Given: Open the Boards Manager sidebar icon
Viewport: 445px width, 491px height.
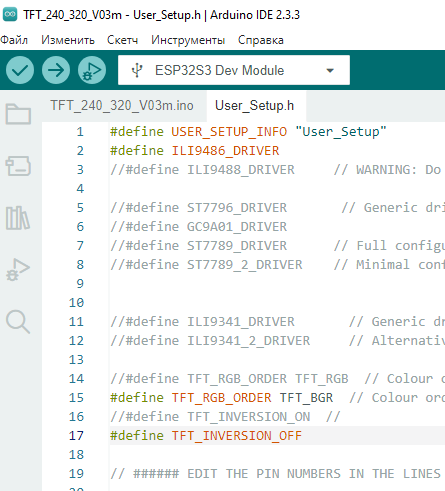Looking at the screenshot, I should pos(18,166).
